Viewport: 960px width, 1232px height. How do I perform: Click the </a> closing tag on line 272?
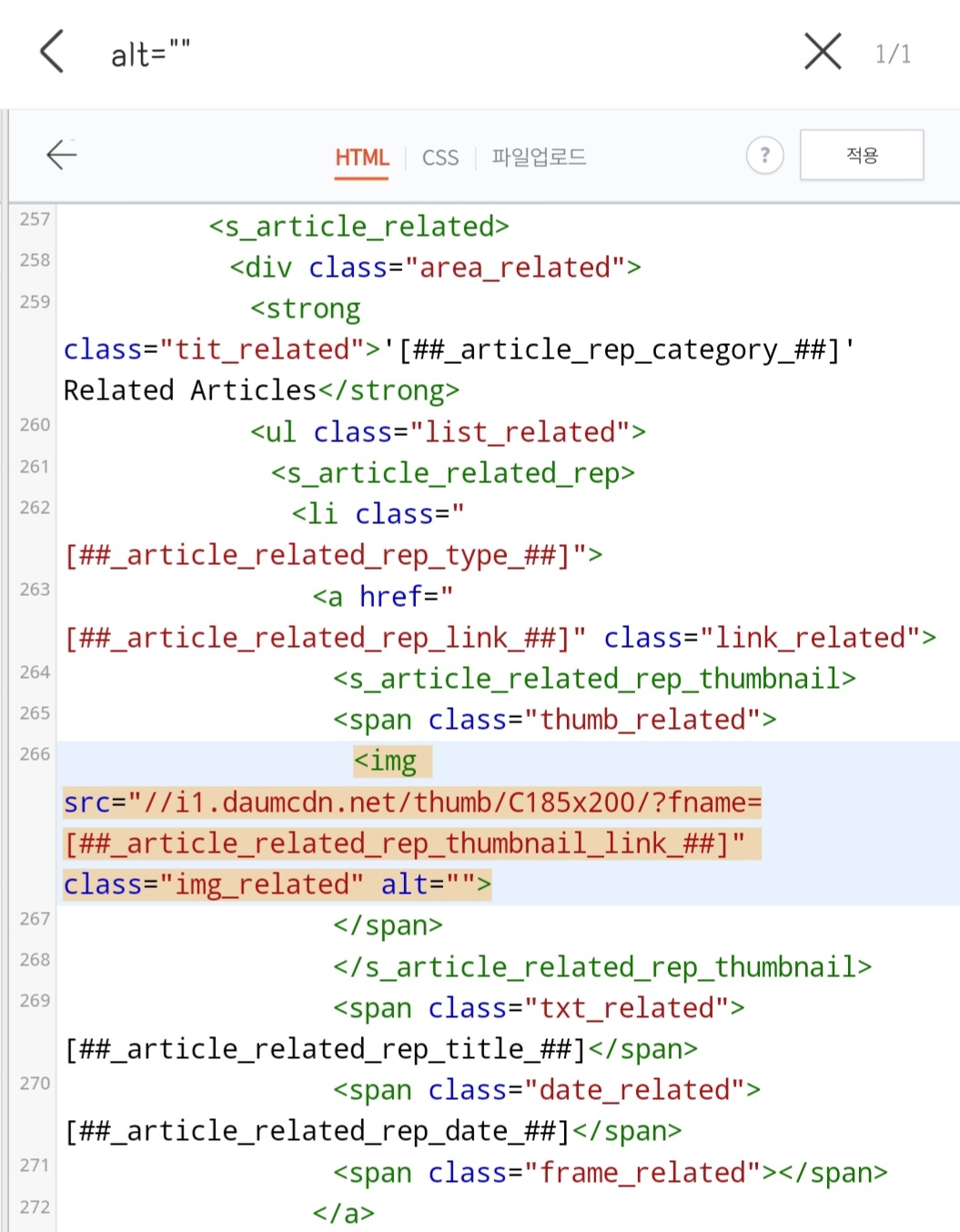(x=343, y=1214)
